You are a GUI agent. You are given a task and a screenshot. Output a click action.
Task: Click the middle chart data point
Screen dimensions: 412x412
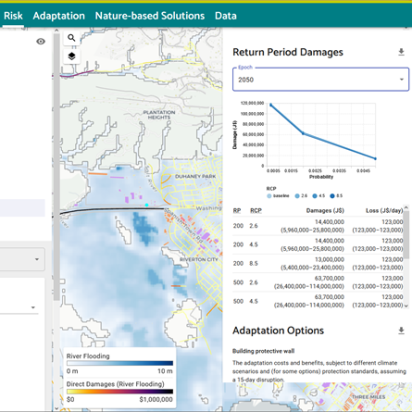pyautogui.click(x=303, y=133)
